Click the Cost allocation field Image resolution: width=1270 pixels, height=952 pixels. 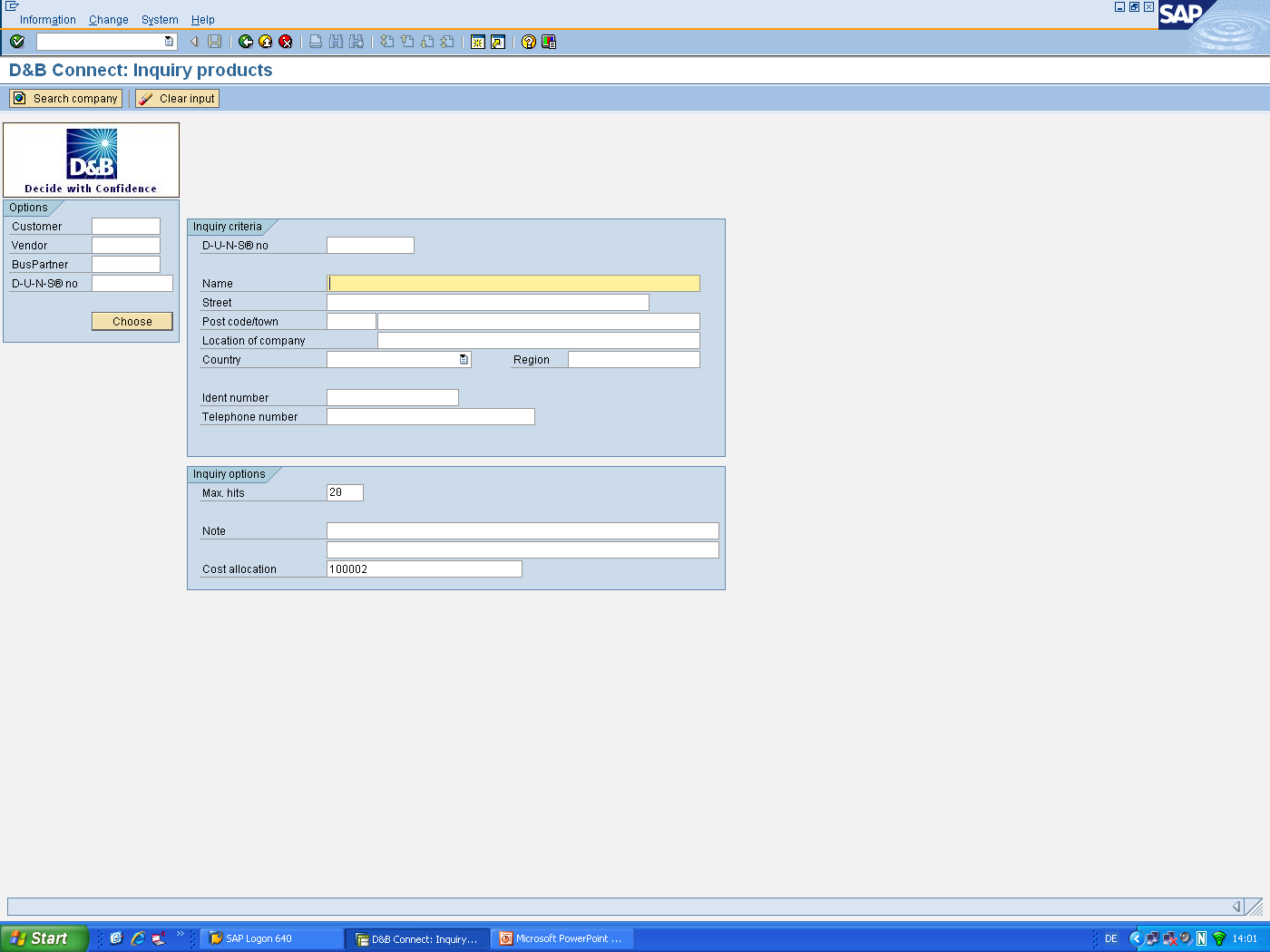click(x=425, y=569)
